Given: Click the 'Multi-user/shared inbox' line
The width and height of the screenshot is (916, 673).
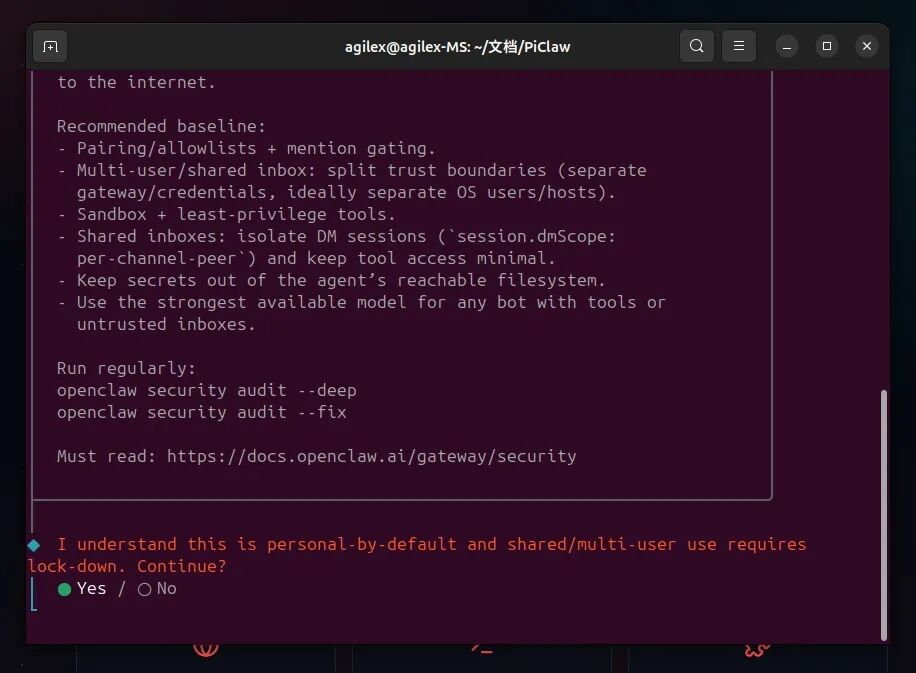Looking at the screenshot, I should point(352,171).
